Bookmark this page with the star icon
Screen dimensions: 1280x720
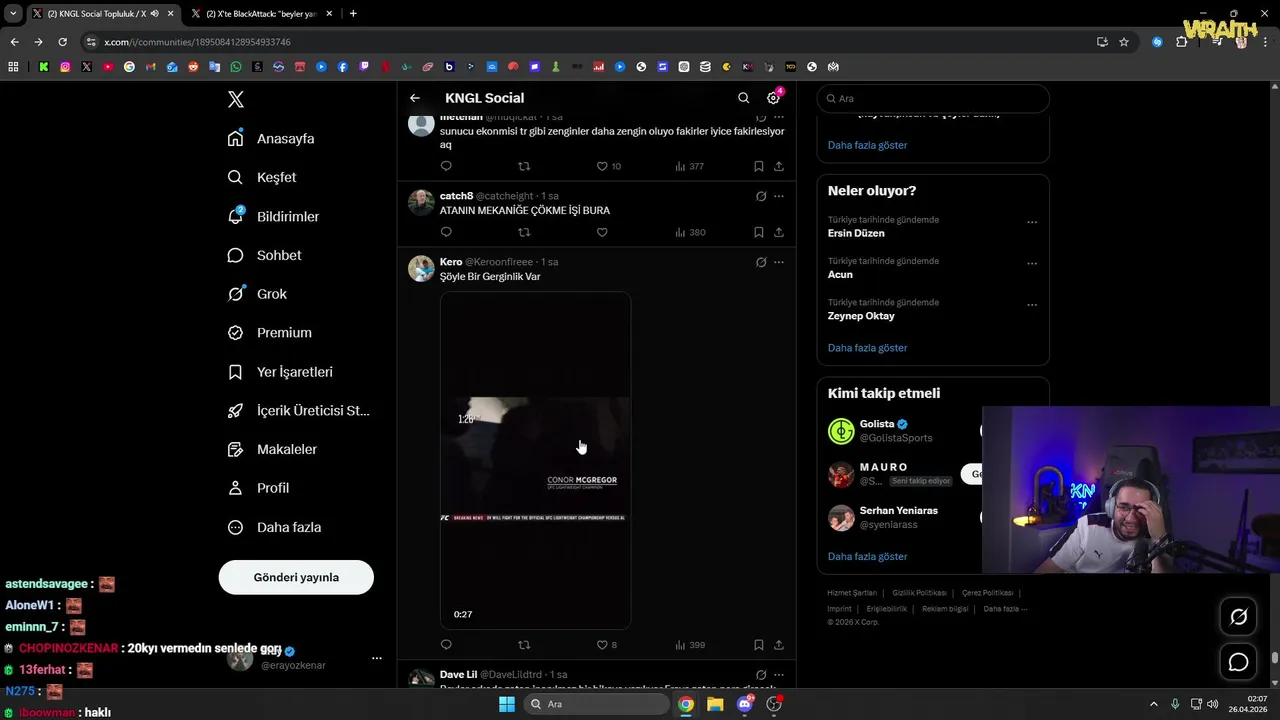[1124, 42]
